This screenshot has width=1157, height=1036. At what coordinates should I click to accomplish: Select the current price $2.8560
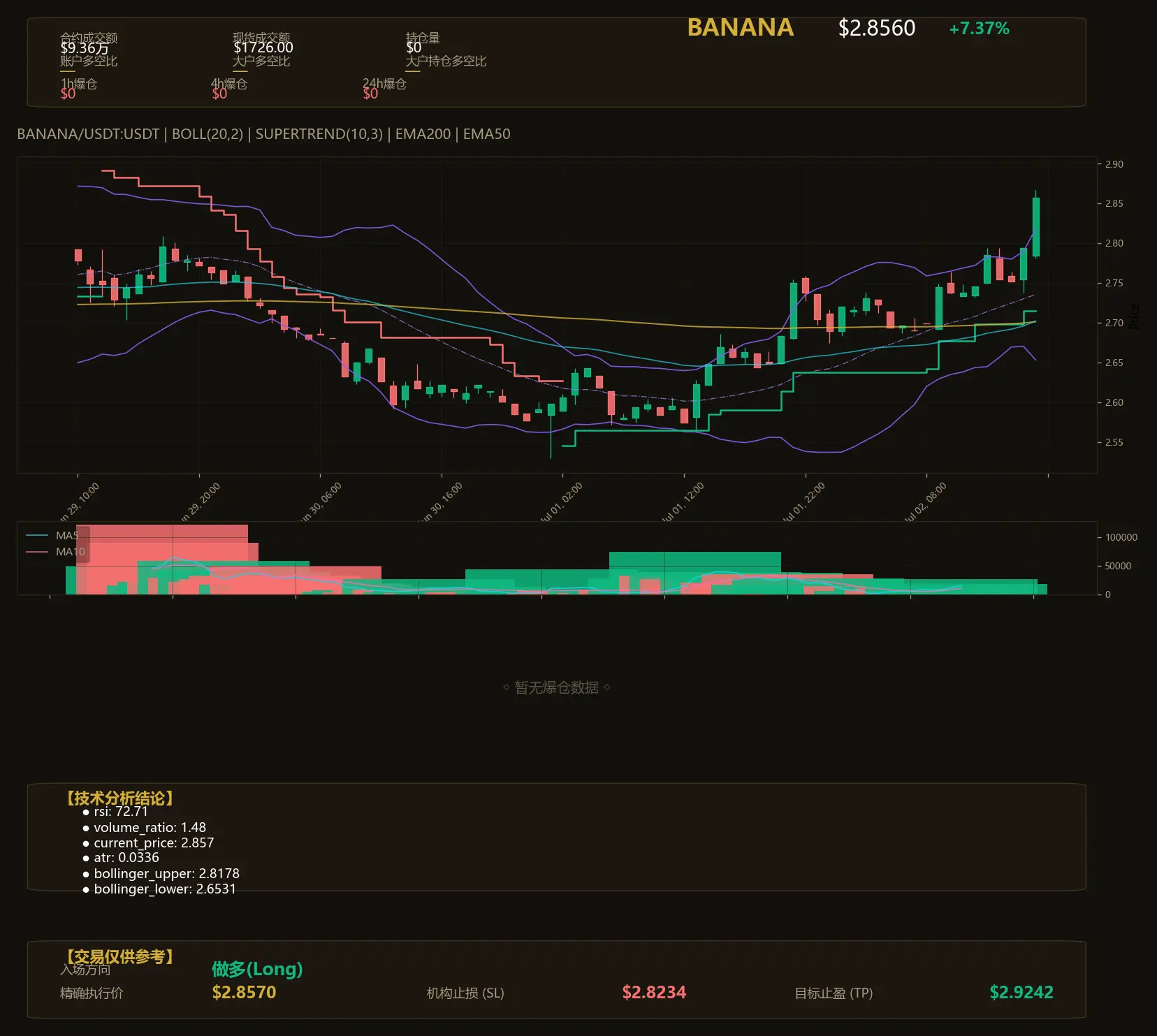(x=876, y=28)
